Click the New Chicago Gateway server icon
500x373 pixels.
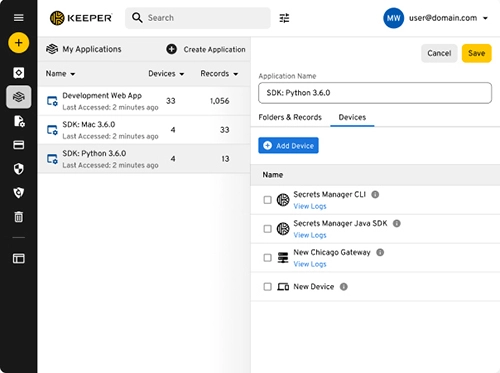(x=283, y=258)
